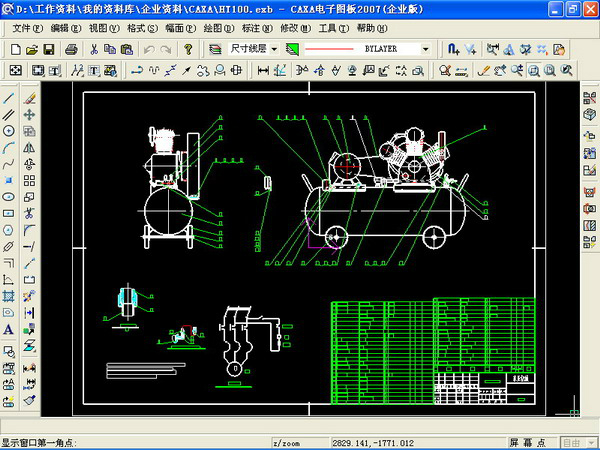Screen dimensions: 600x450
Task: Open the 绘图 (Draw) menu
Action: coord(217,28)
